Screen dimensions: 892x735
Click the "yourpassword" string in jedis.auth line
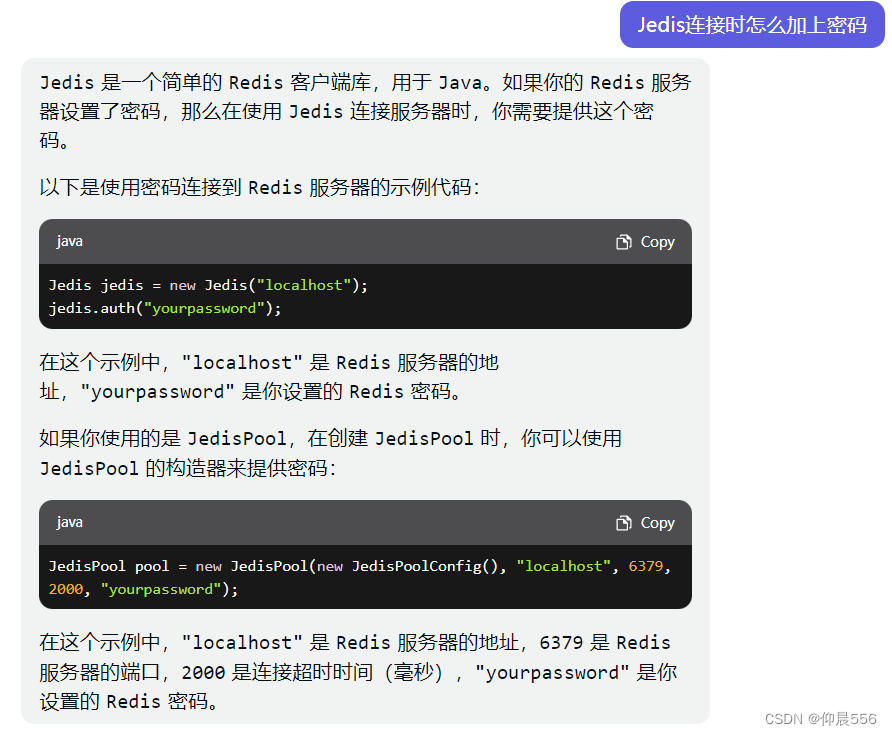(x=204, y=308)
